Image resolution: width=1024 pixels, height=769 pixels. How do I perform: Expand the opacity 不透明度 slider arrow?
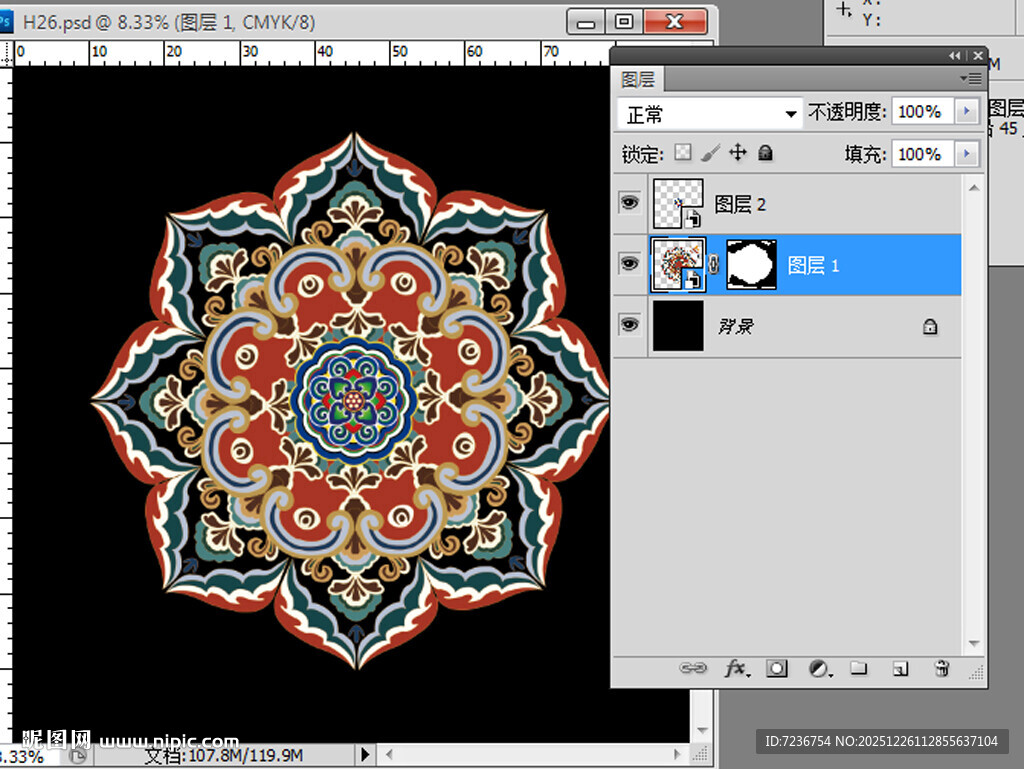tap(966, 112)
